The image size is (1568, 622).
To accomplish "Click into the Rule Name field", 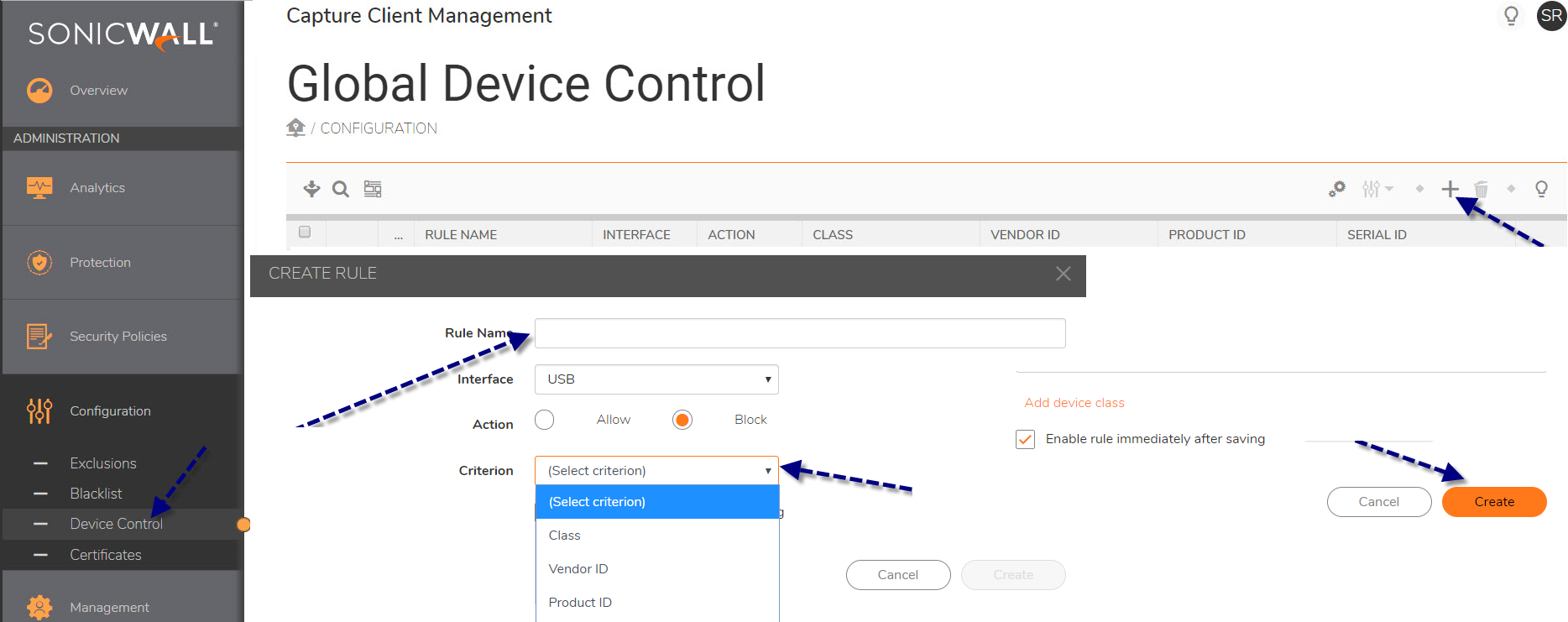I will coord(799,333).
